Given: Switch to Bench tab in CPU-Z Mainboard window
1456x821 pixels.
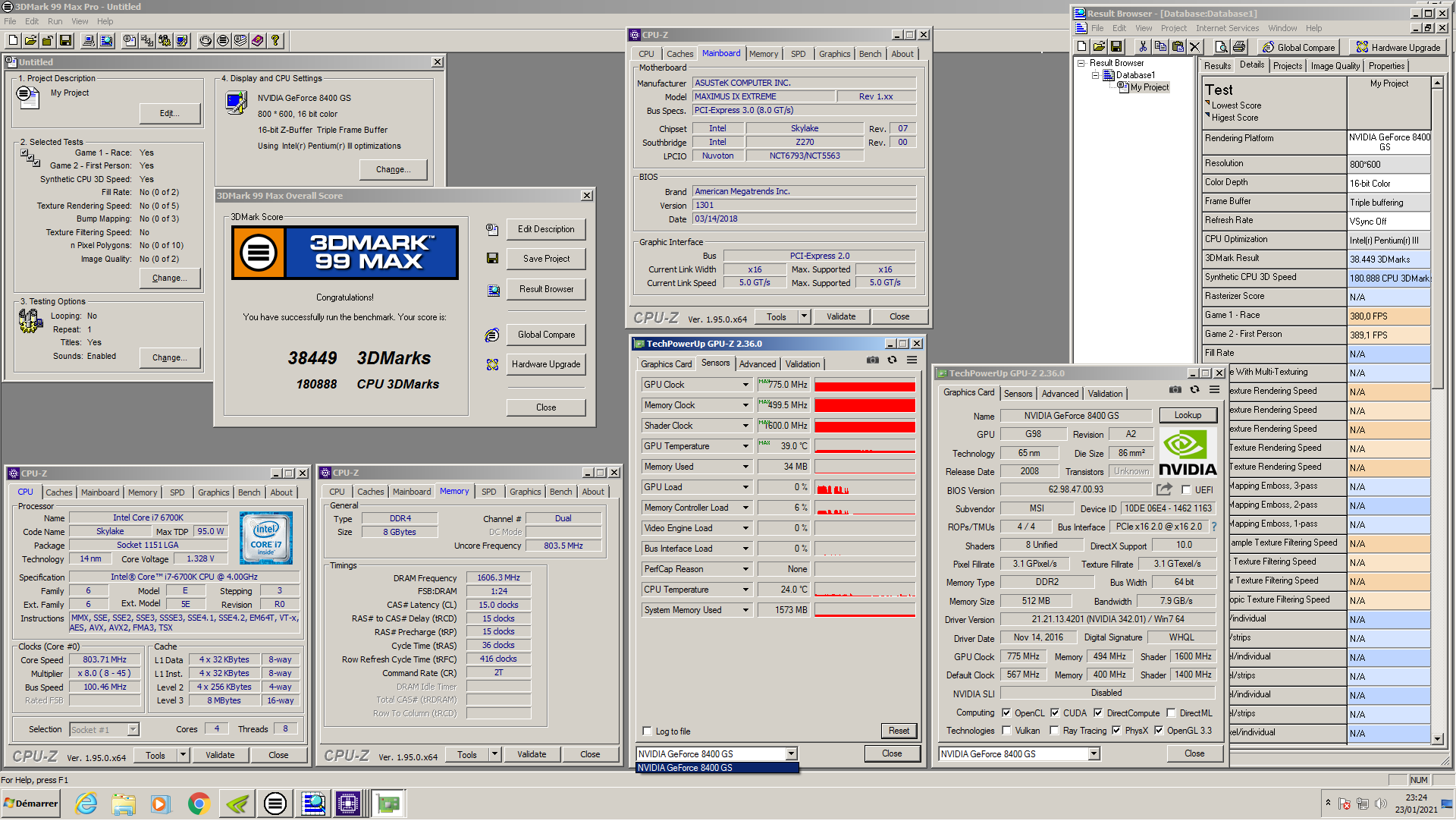Looking at the screenshot, I should pyautogui.click(x=870, y=54).
